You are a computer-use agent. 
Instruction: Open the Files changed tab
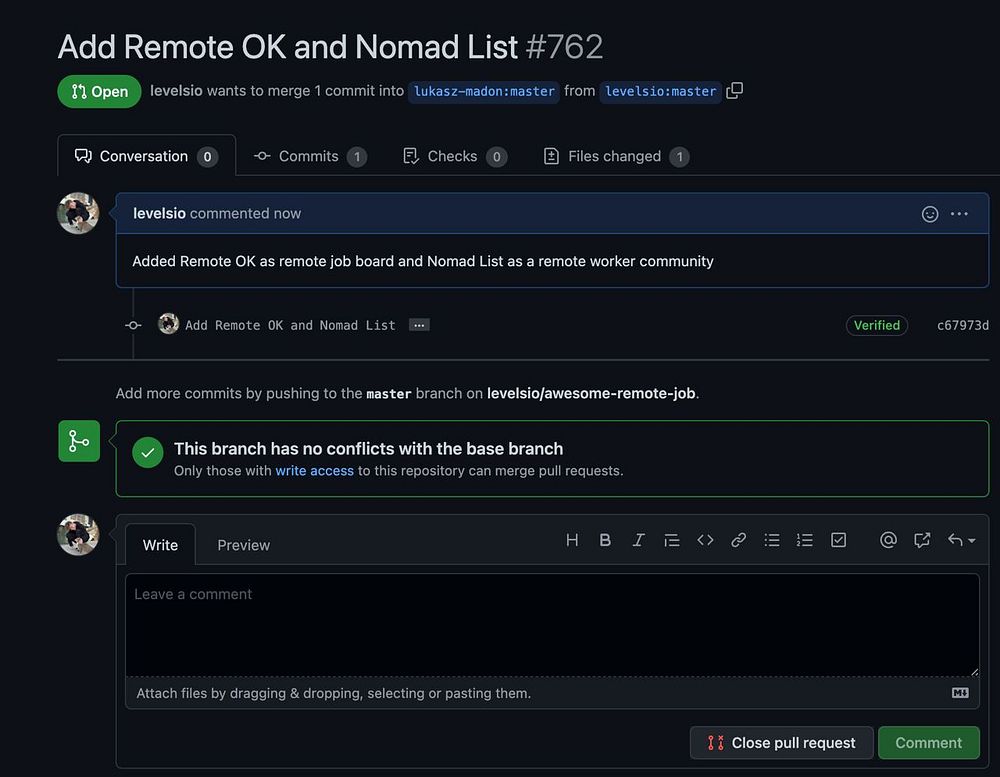[x=616, y=156]
